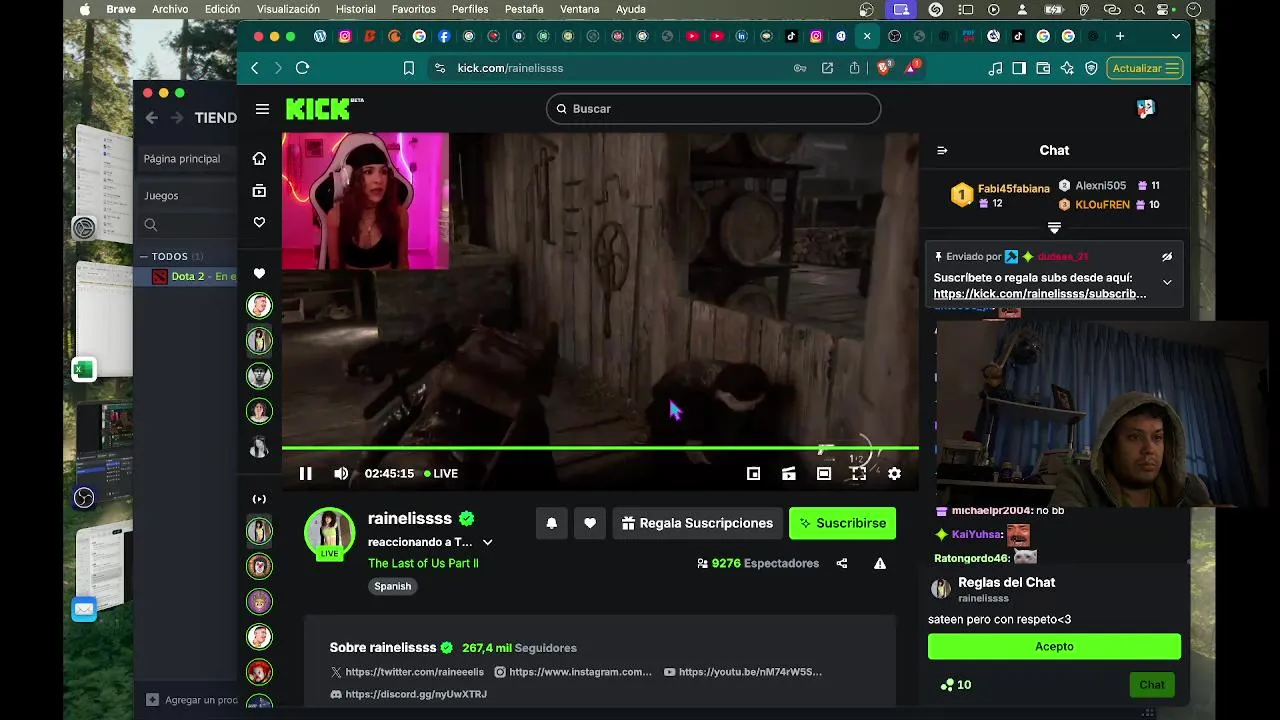
Task: Open the Visualización menu
Action: [288, 9]
